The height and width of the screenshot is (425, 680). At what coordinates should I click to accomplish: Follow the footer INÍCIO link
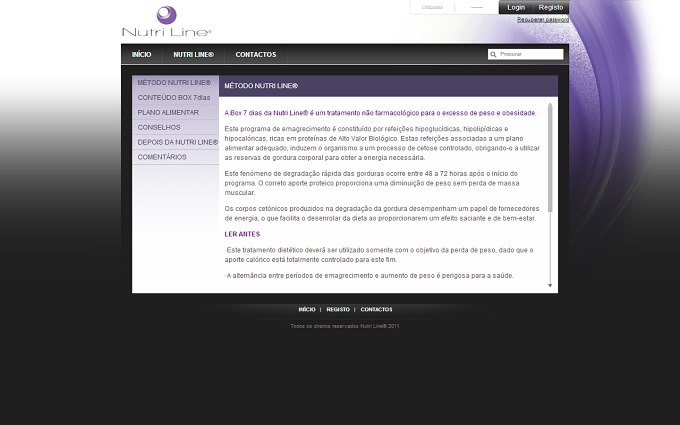pos(307,310)
